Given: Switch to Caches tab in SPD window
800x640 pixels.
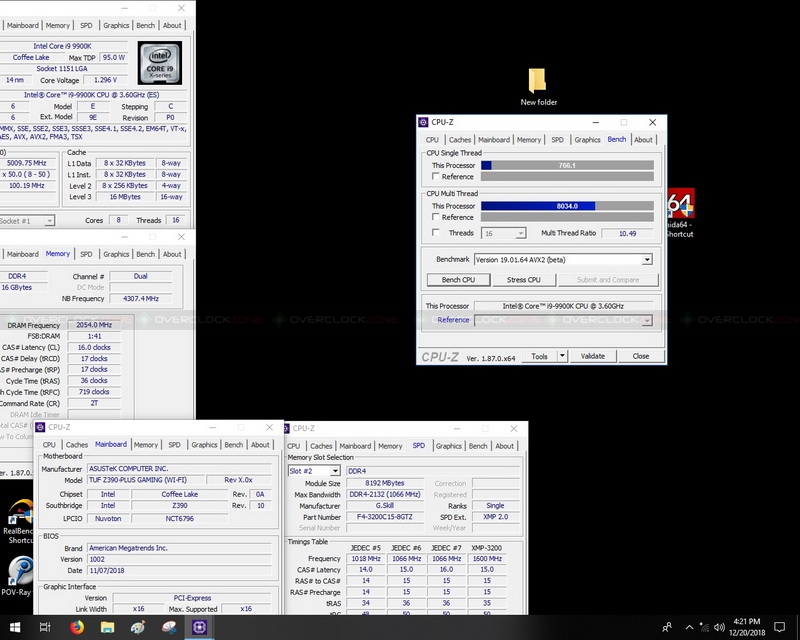Looking at the screenshot, I should [x=321, y=446].
